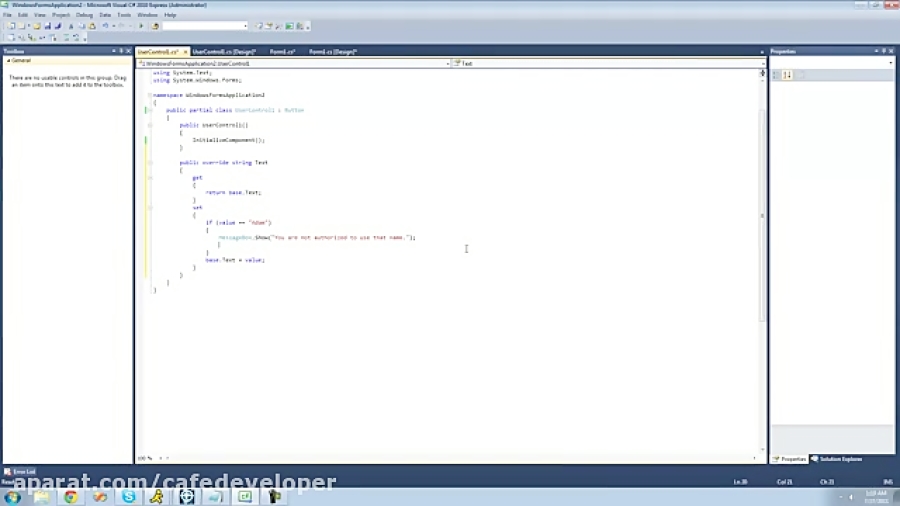Click the Alphabetical sort icon in Properties
Viewport: 900px width, 506px height.
787,75
